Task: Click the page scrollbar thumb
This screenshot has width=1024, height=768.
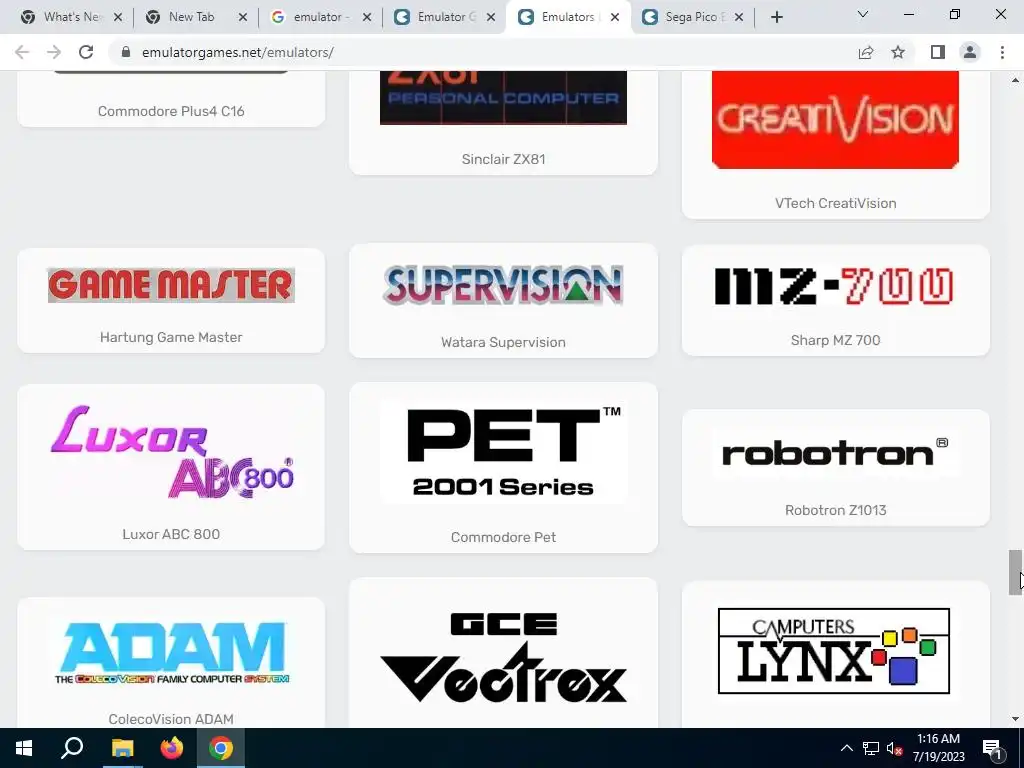Action: click(x=1015, y=572)
